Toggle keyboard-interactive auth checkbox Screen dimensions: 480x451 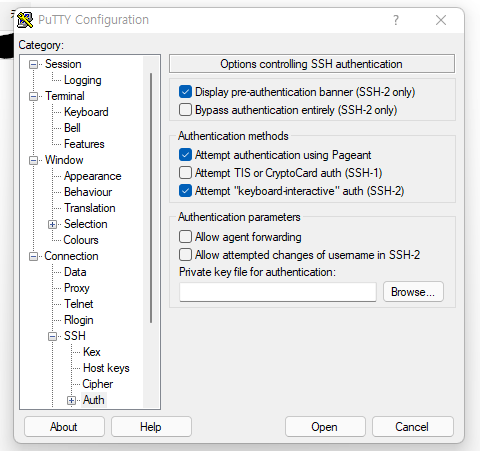(x=185, y=191)
